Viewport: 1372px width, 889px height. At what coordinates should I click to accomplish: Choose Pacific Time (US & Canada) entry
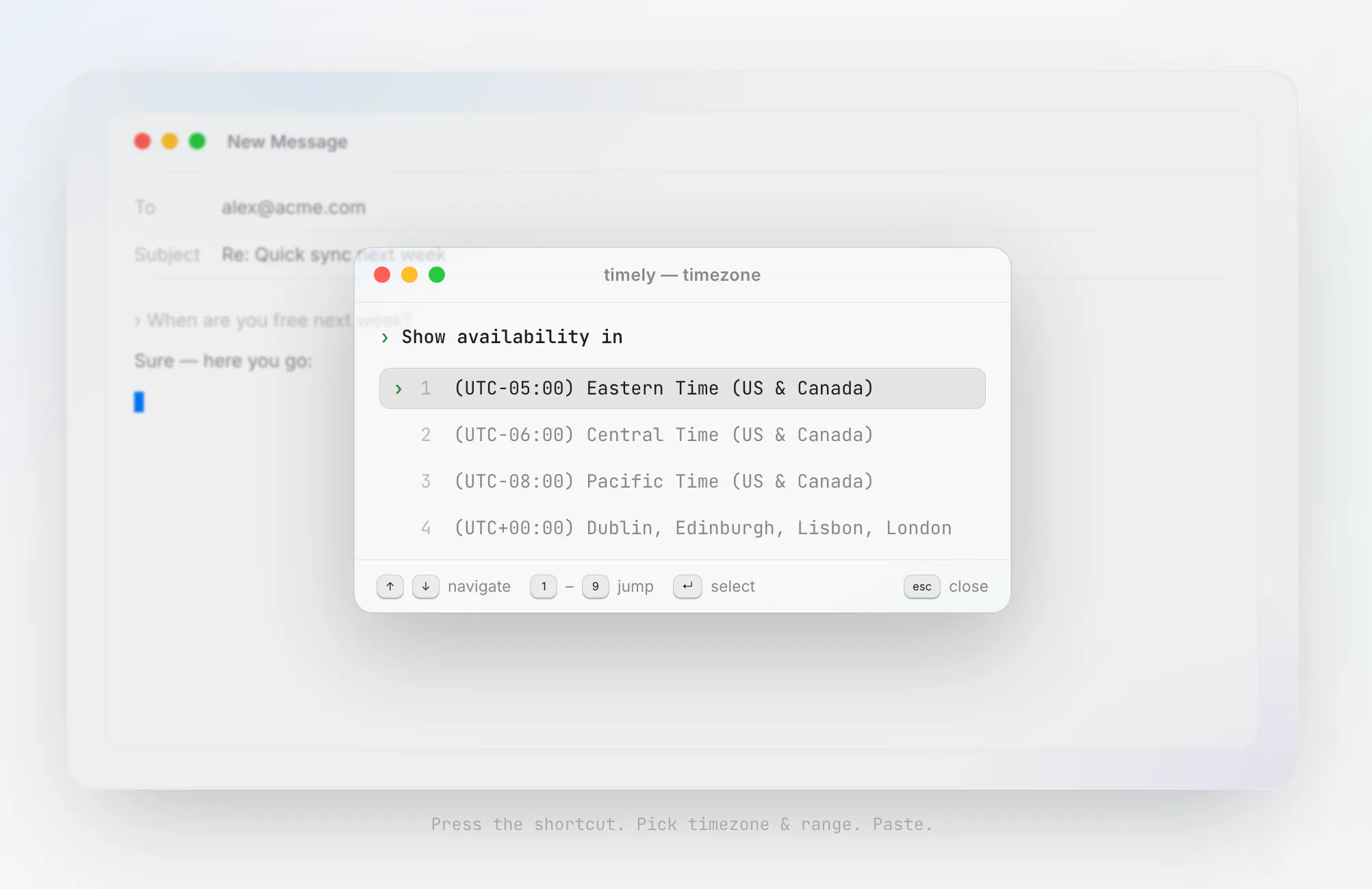682,481
